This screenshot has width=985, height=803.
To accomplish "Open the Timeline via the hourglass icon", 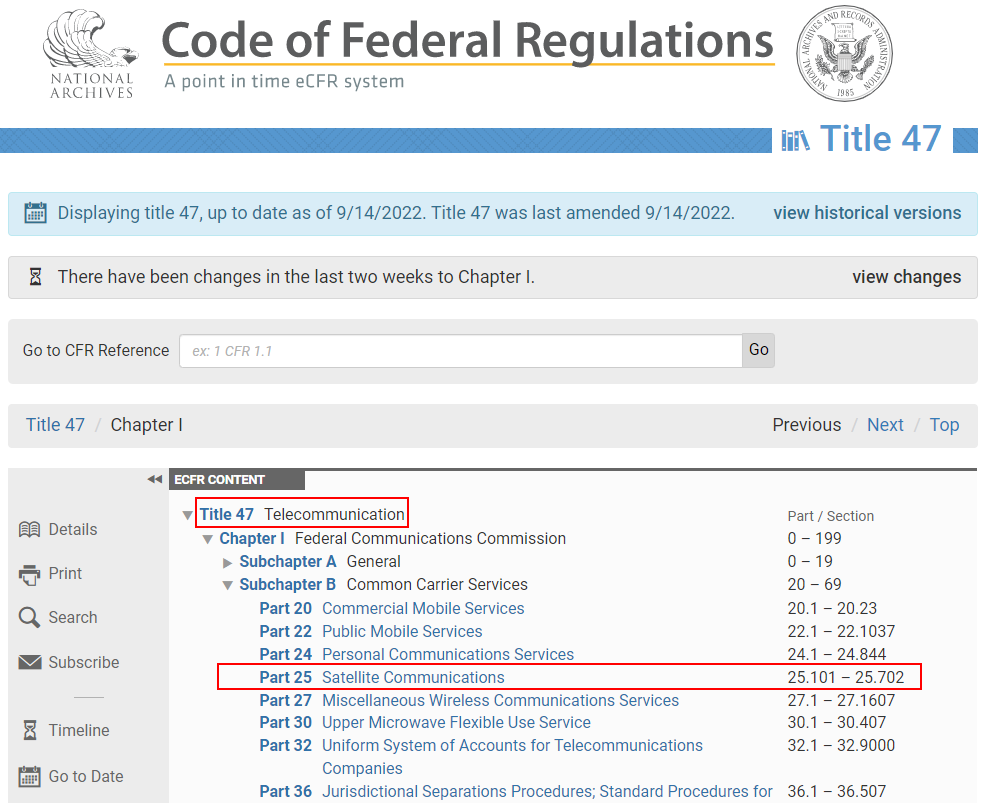I will [31, 730].
